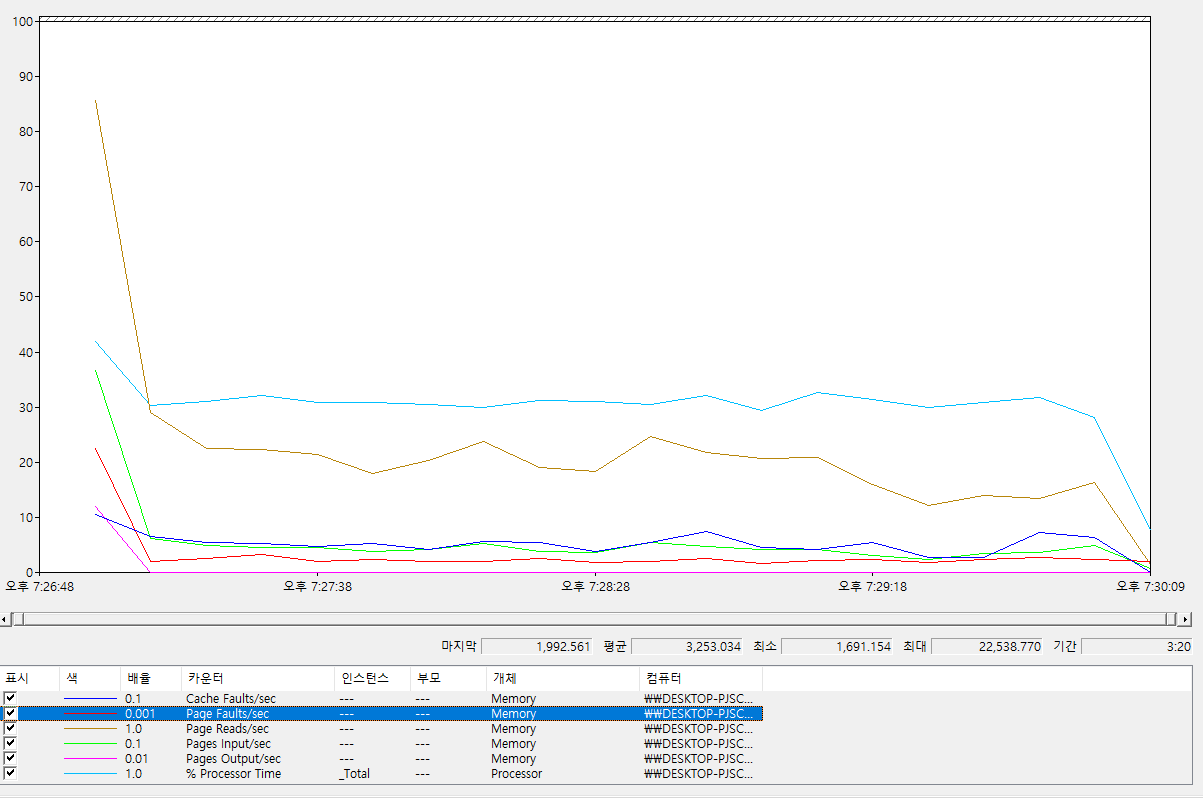Click the 오후 7:28:28 time axis label

point(595,586)
